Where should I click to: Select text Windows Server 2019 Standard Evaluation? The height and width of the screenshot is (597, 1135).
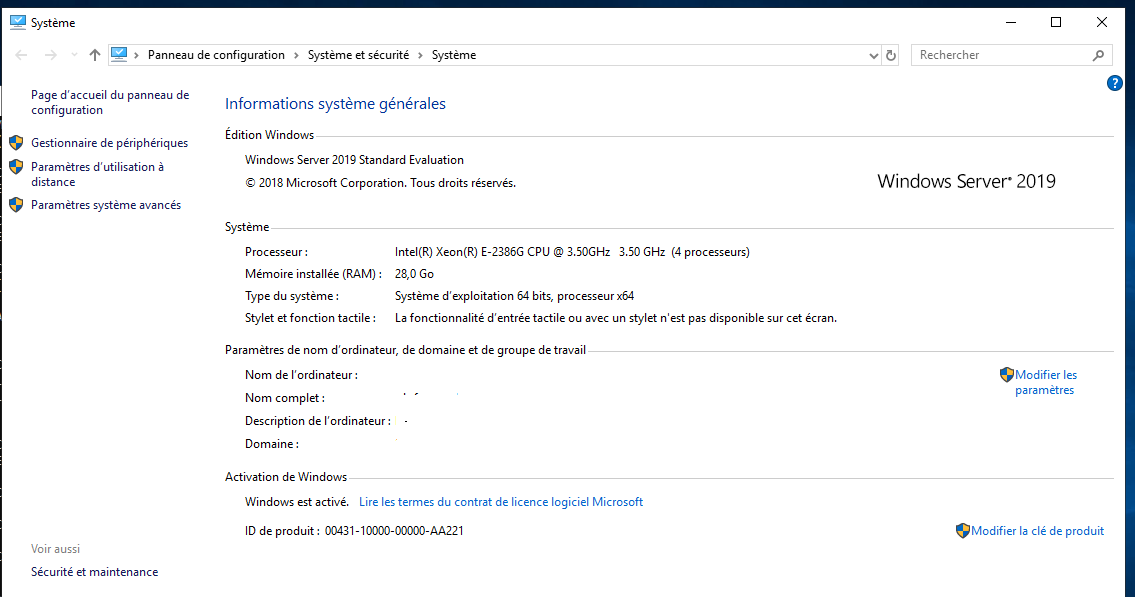(x=354, y=160)
